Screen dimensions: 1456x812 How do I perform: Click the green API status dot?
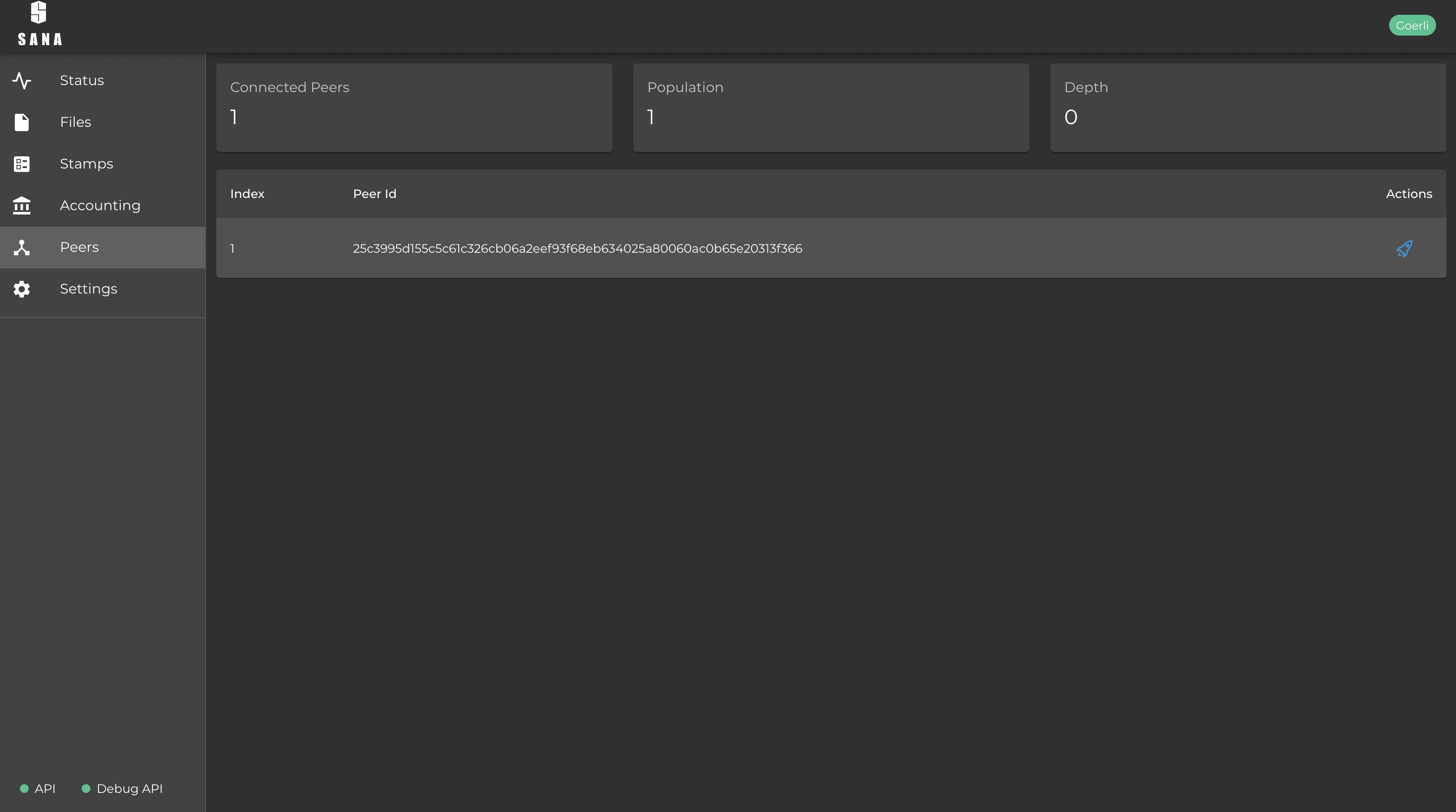24,789
